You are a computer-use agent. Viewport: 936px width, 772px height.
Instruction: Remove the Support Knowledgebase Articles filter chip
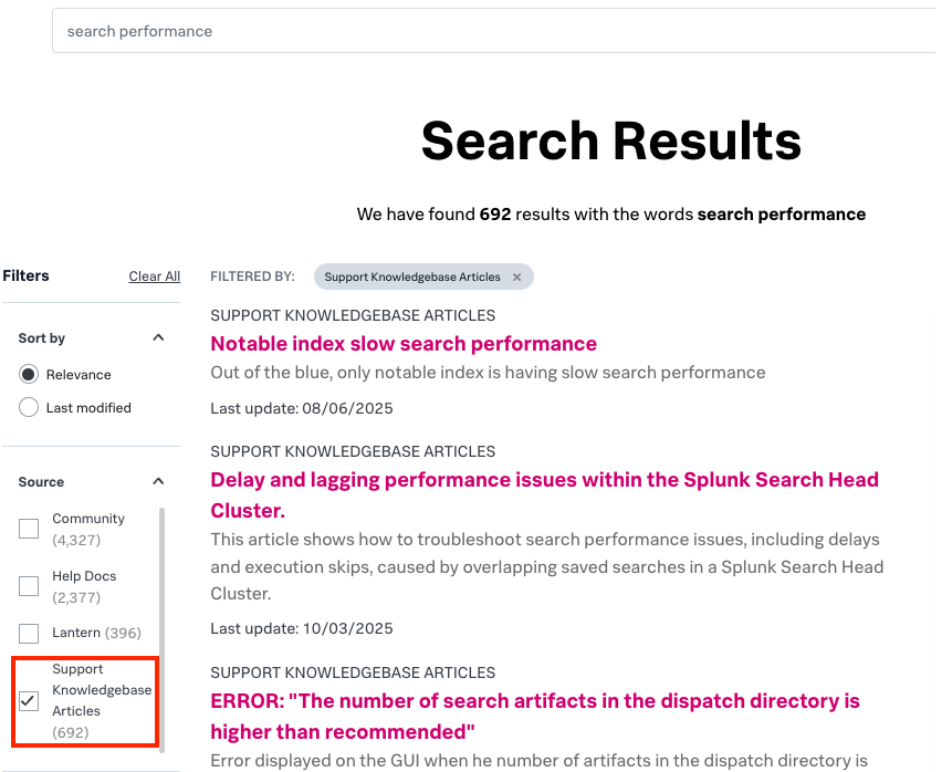[517, 277]
